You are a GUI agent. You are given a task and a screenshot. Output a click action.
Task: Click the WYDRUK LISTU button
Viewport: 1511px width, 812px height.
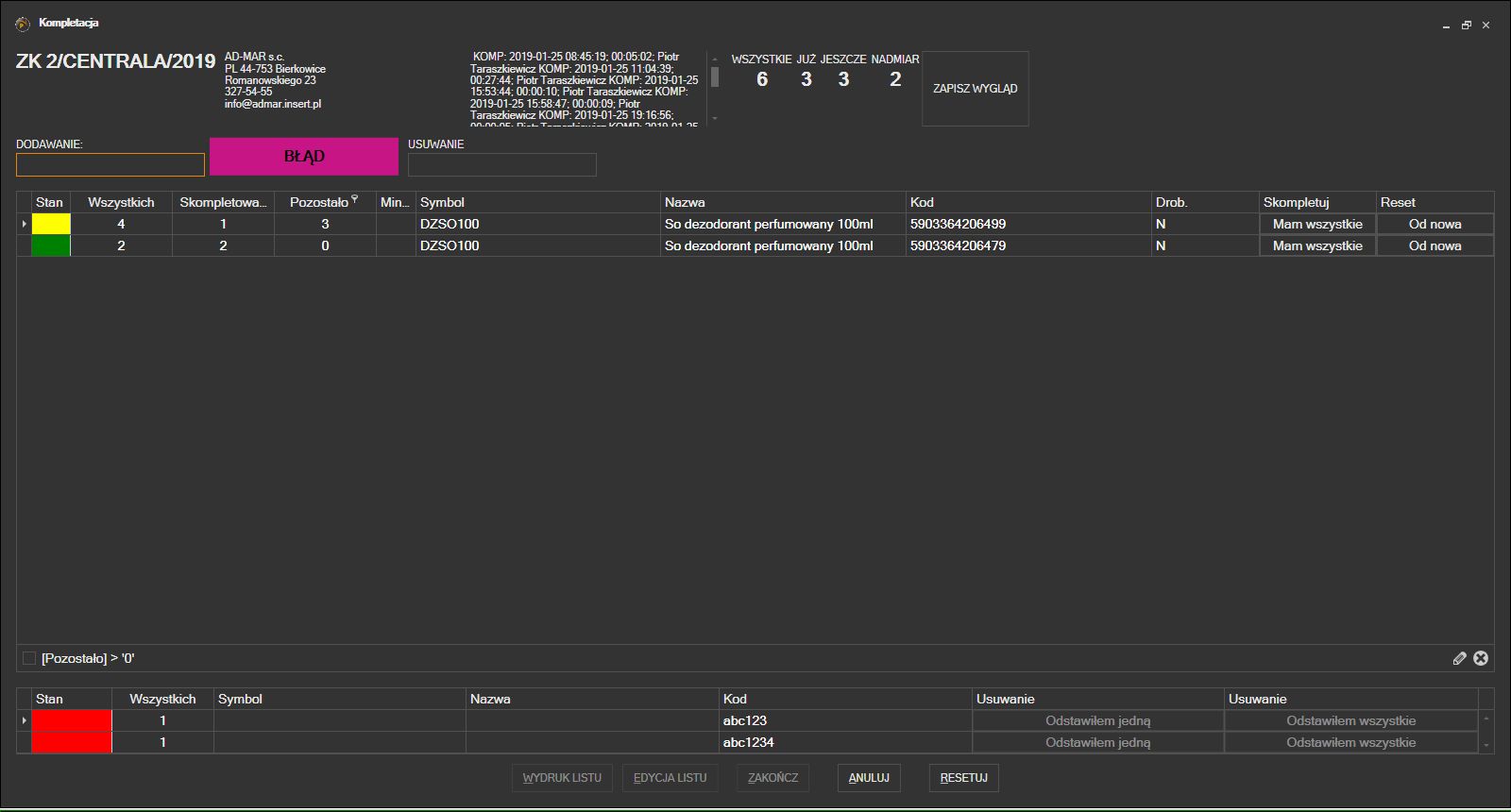562,778
